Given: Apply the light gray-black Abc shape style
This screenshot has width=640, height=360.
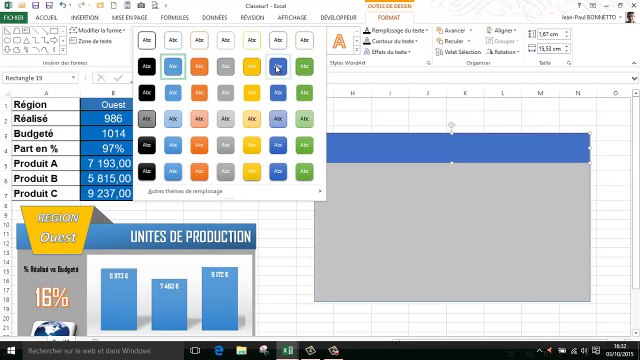Looking at the screenshot, I should click(x=147, y=119).
